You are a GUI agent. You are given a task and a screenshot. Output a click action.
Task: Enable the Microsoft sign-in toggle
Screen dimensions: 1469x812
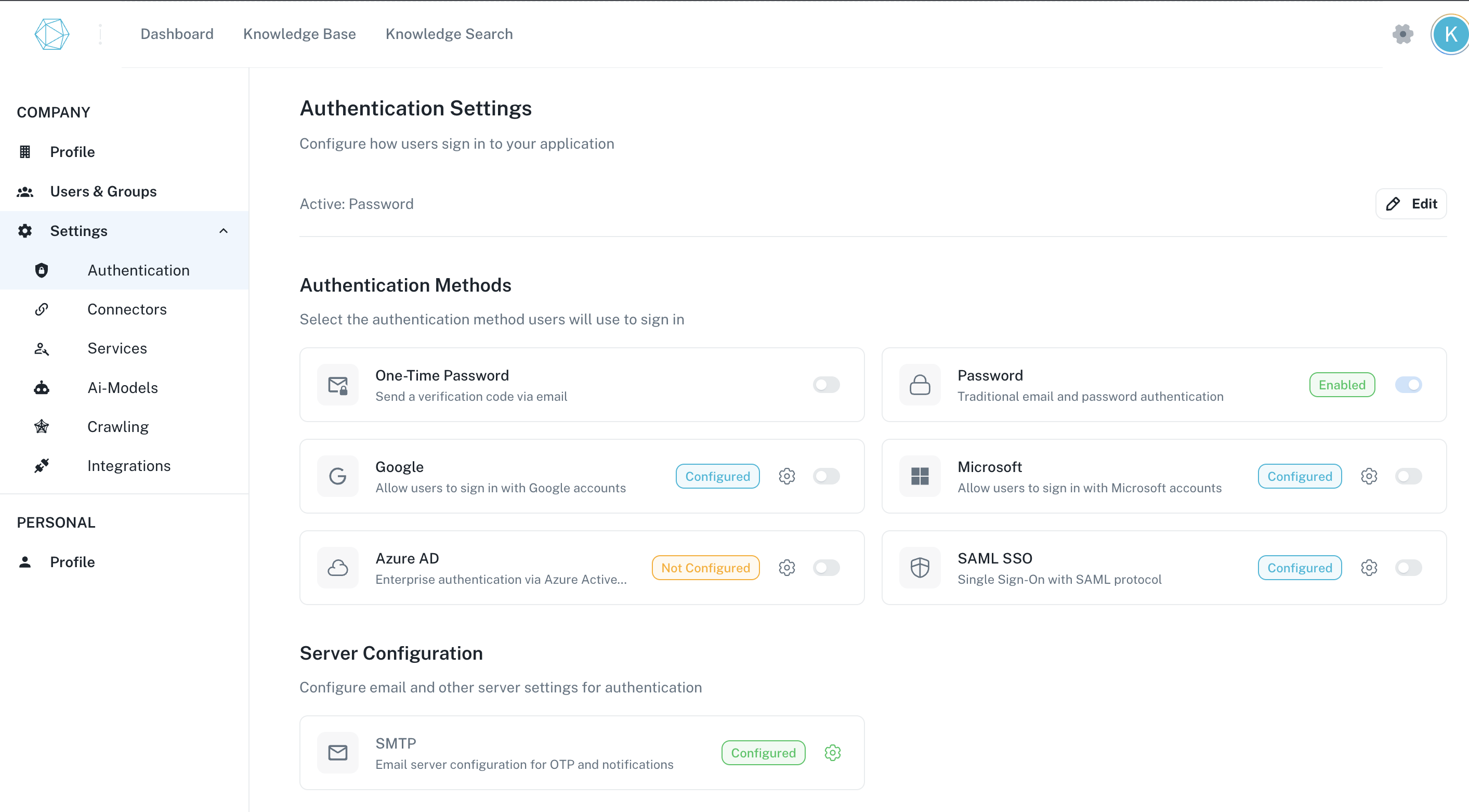click(1409, 476)
